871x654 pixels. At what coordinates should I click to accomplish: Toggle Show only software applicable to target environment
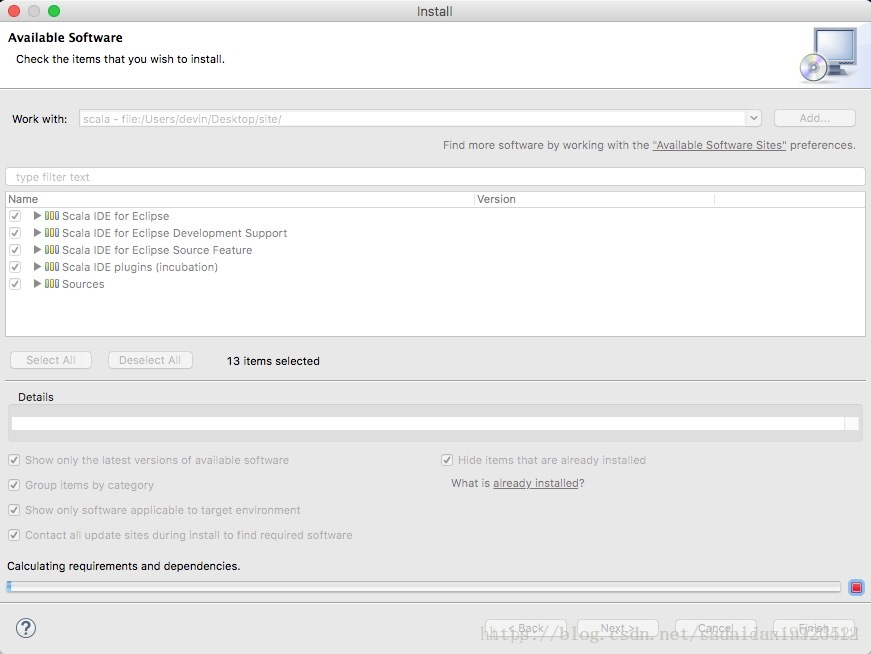(x=14, y=510)
